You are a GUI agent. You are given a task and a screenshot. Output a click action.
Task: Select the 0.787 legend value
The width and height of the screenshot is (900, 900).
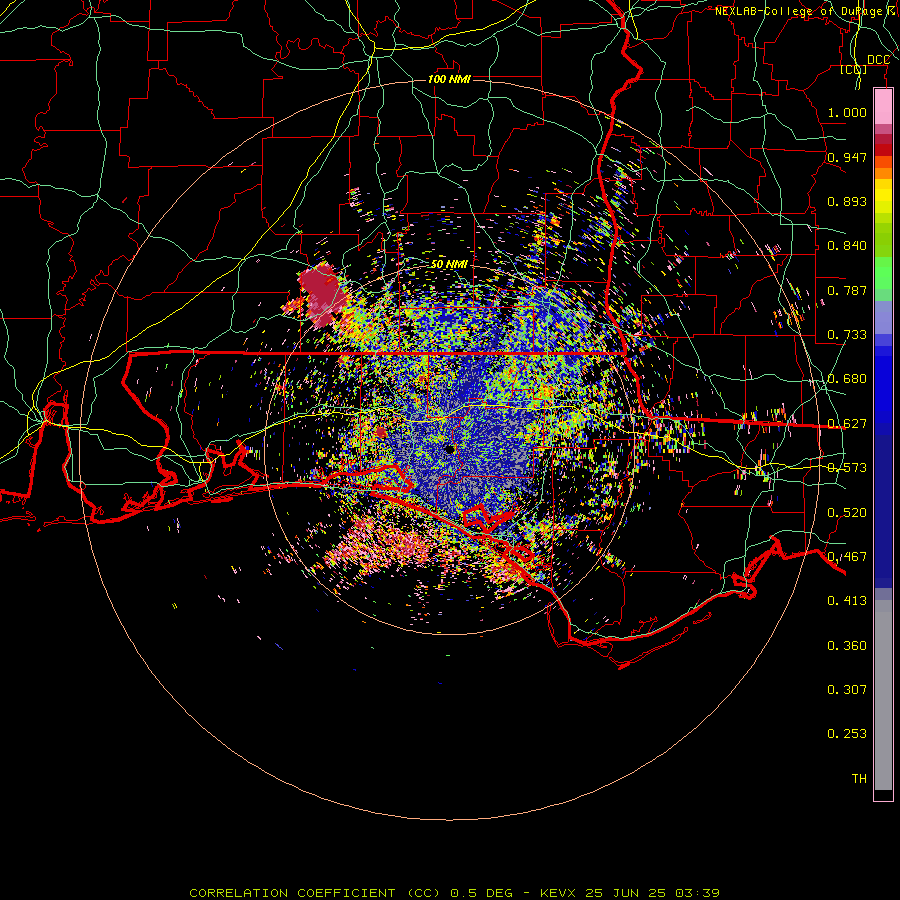pos(847,290)
